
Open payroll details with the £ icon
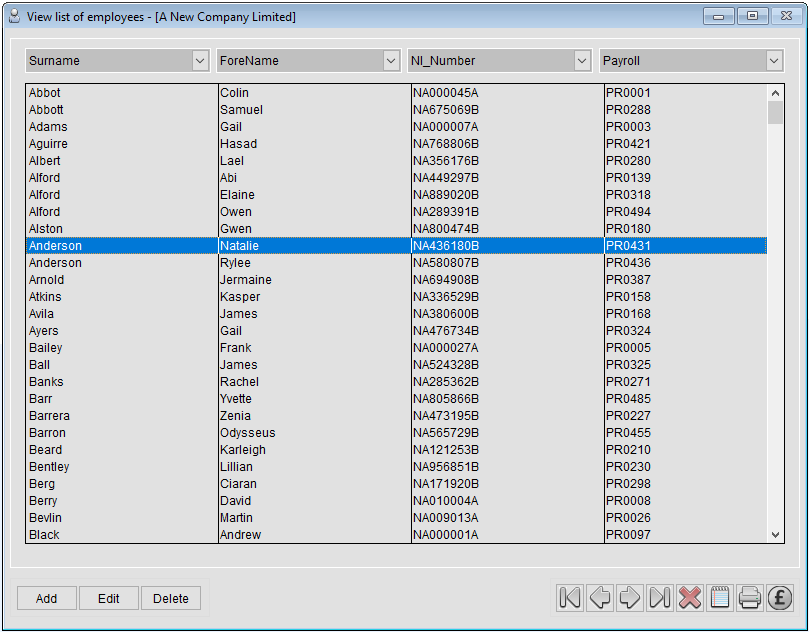(x=779, y=597)
